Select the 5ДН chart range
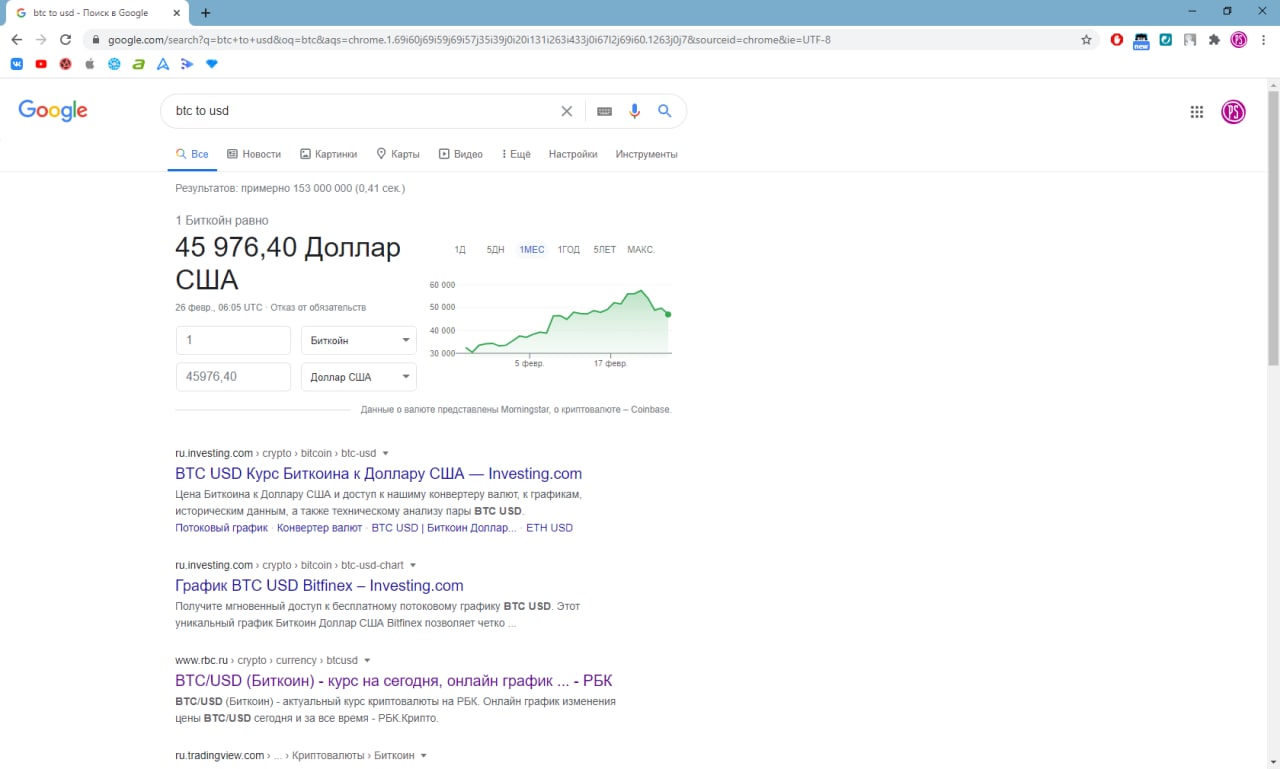 [x=496, y=250]
